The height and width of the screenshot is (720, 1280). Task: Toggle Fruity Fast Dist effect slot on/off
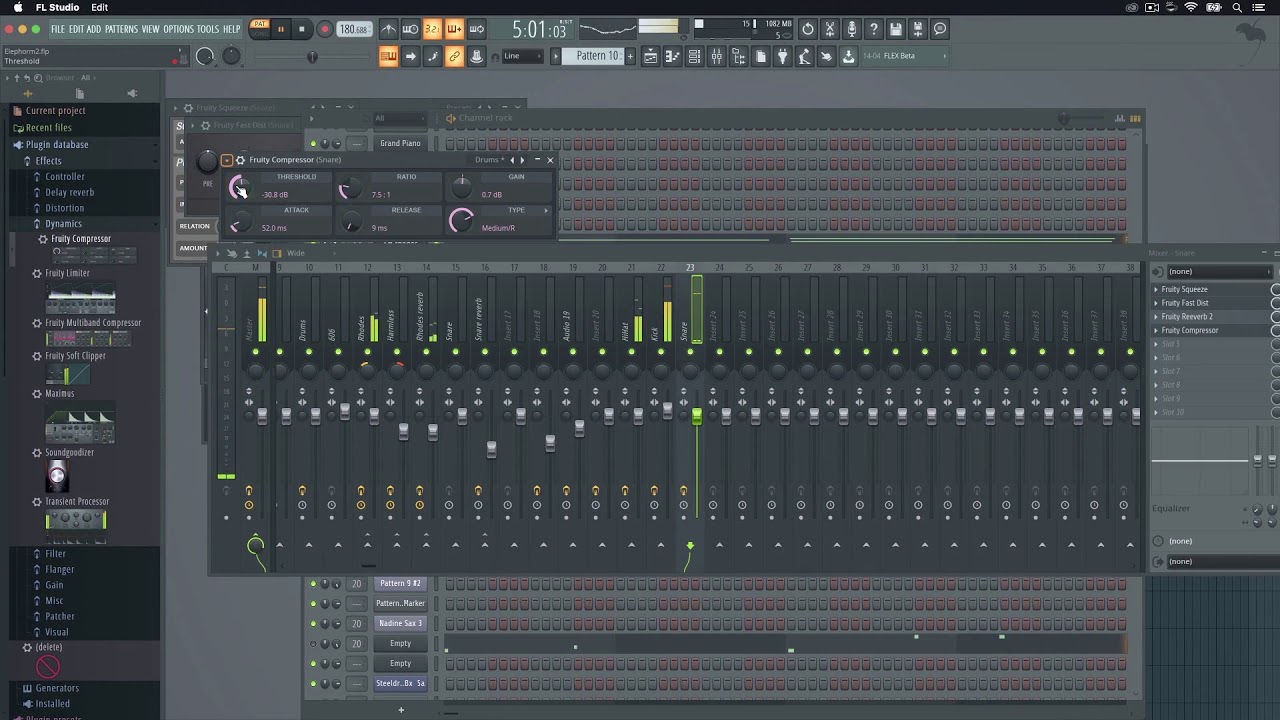[x=1275, y=303]
